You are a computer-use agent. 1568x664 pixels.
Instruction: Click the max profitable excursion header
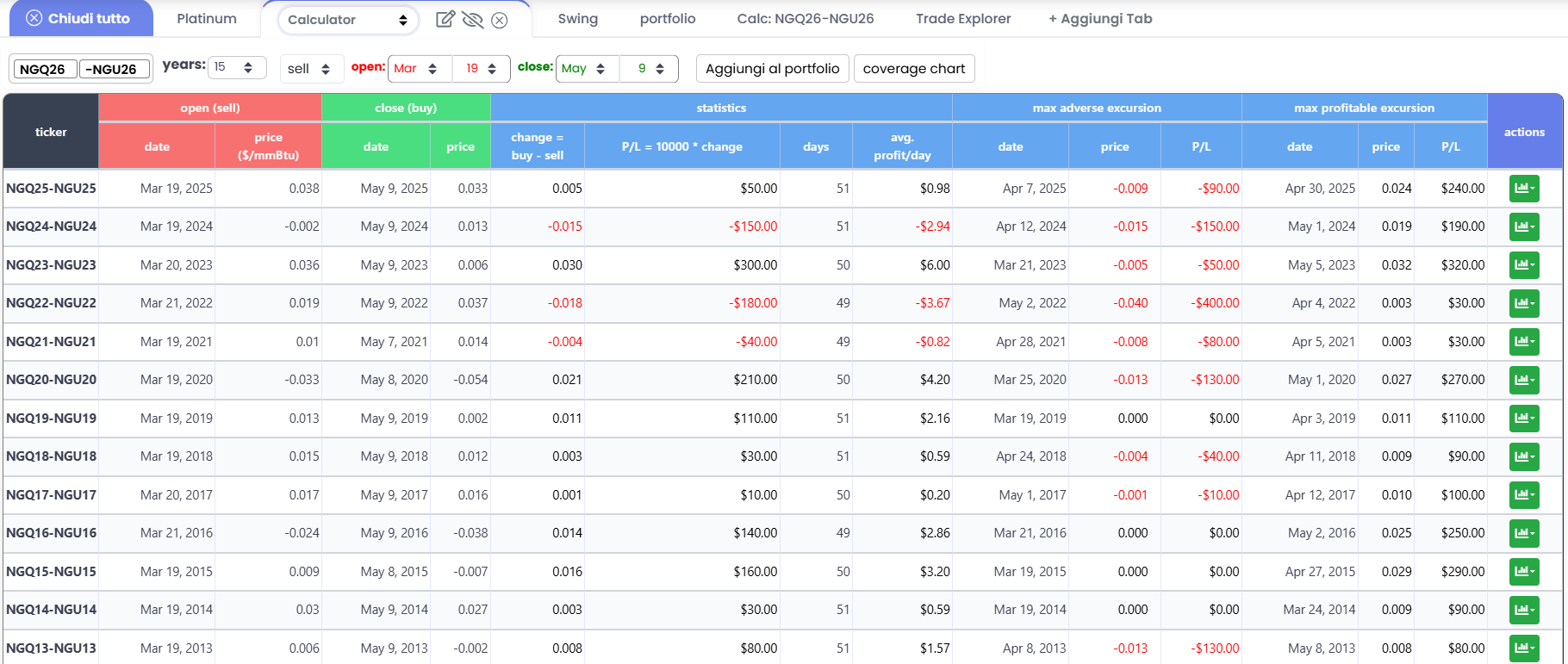(1365, 108)
